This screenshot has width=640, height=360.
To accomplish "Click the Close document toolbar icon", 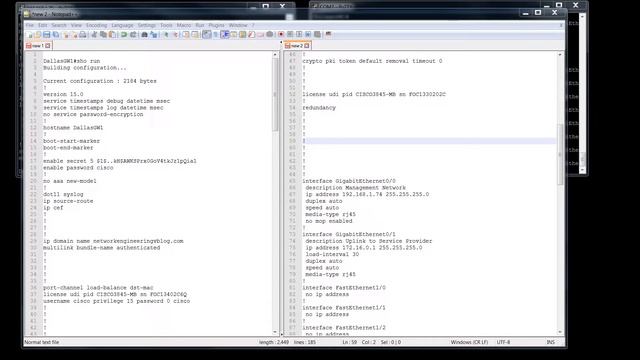I will (66, 35).
